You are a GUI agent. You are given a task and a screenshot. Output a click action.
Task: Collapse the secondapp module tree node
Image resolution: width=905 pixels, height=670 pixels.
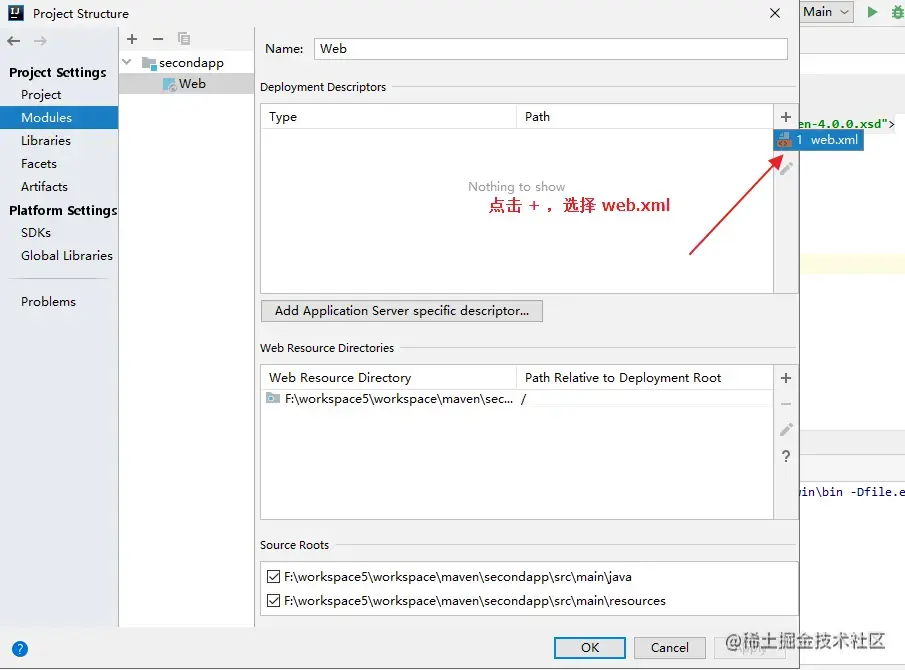(127, 62)
